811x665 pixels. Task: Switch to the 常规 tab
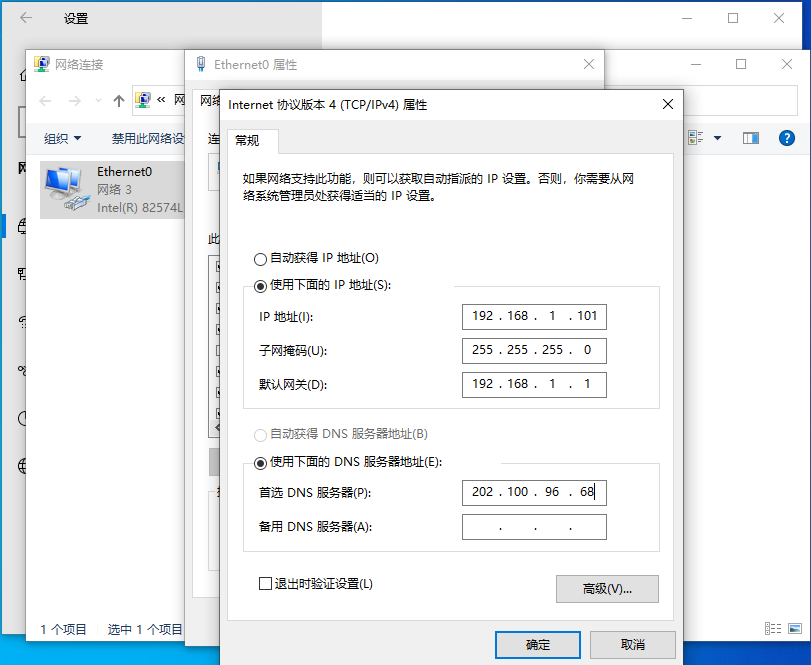252,141
